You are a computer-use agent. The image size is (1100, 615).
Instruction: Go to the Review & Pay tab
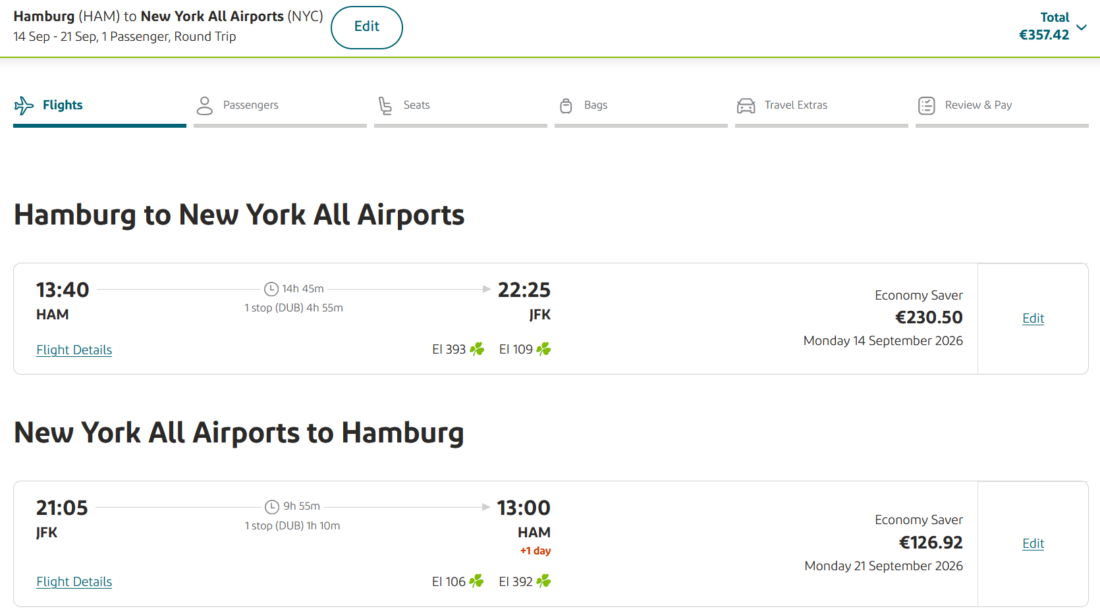coord(1002,106)
